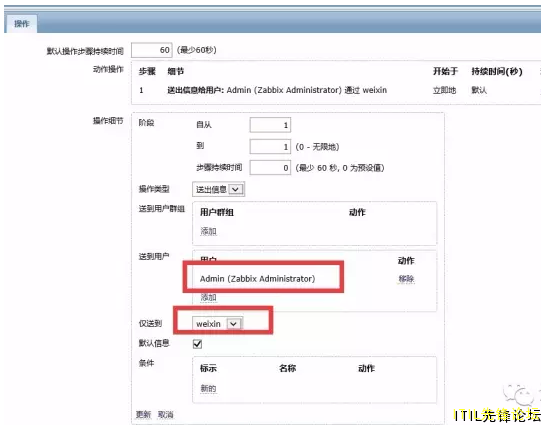Screen dimensions: 541x426
Task: Select Admin (Zabbix Administrator) user entry
Action: (257, 279)
